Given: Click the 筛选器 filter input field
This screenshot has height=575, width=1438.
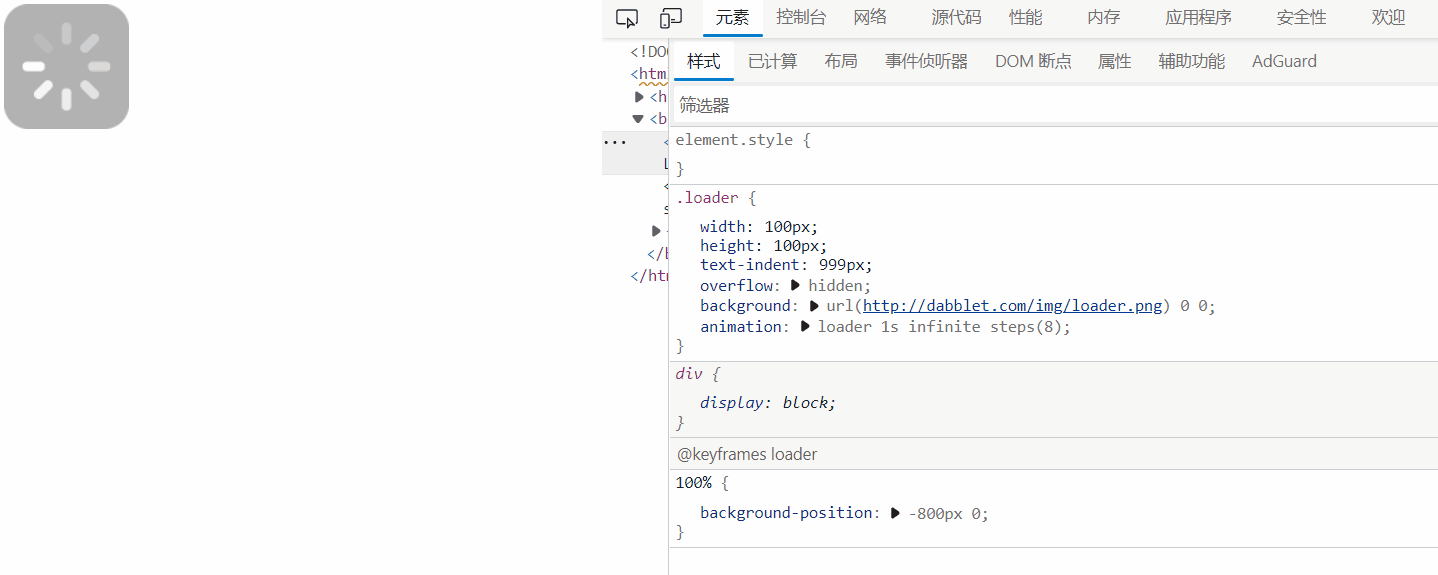Looking at the screenshot, I should 1050,105.
